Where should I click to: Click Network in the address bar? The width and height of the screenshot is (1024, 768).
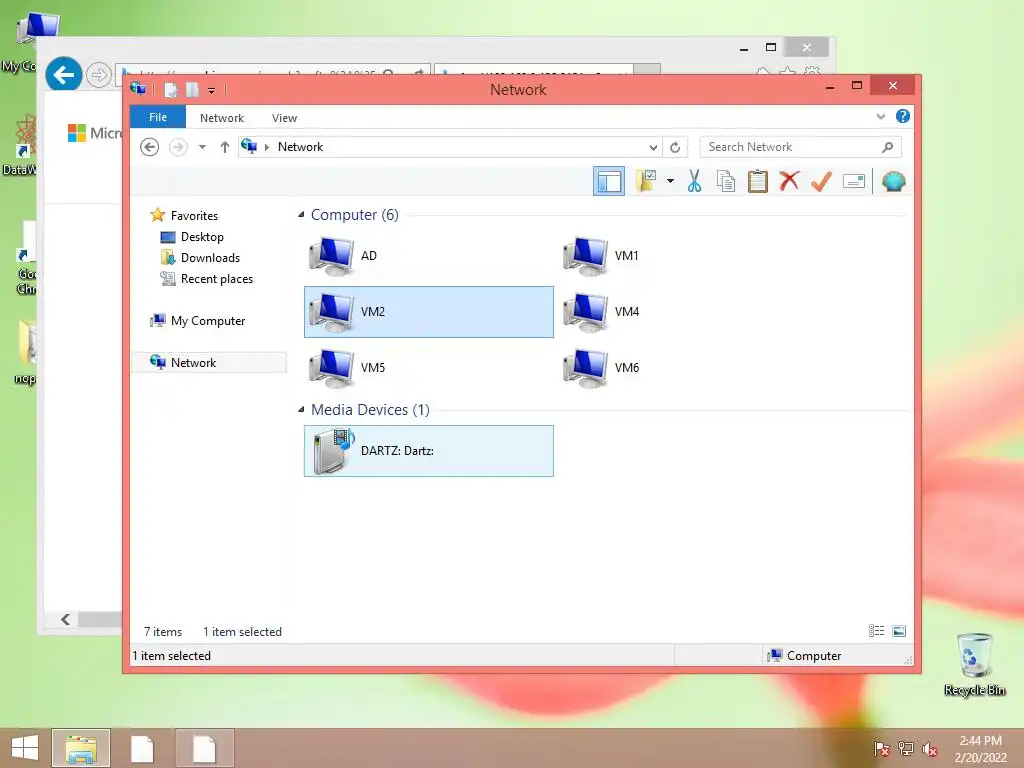pos(300,147)
